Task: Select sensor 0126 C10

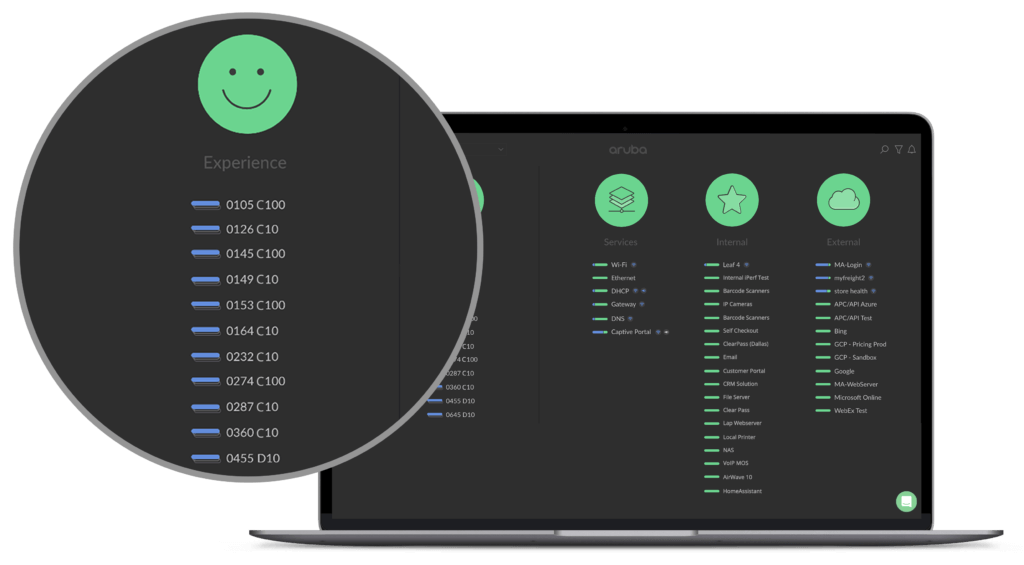Action: point(235,229)
